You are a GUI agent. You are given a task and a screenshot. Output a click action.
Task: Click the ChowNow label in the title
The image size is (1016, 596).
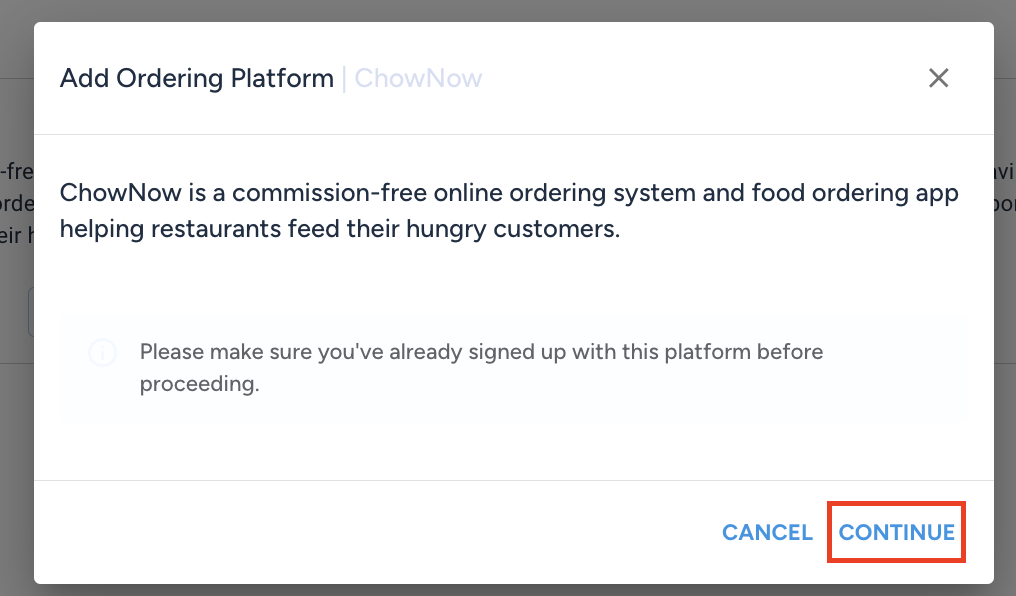click(418, 78)
